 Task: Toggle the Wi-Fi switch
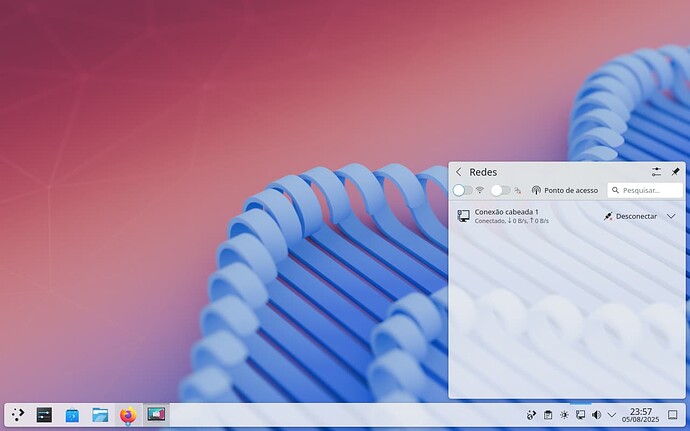point(462,190)
